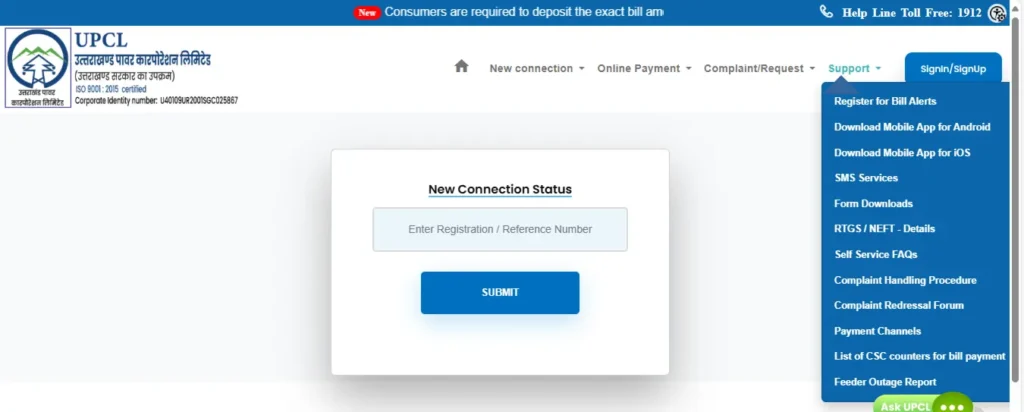Select Register for Bill Alerts
The image size is (1024, 412).
[885, 101]
